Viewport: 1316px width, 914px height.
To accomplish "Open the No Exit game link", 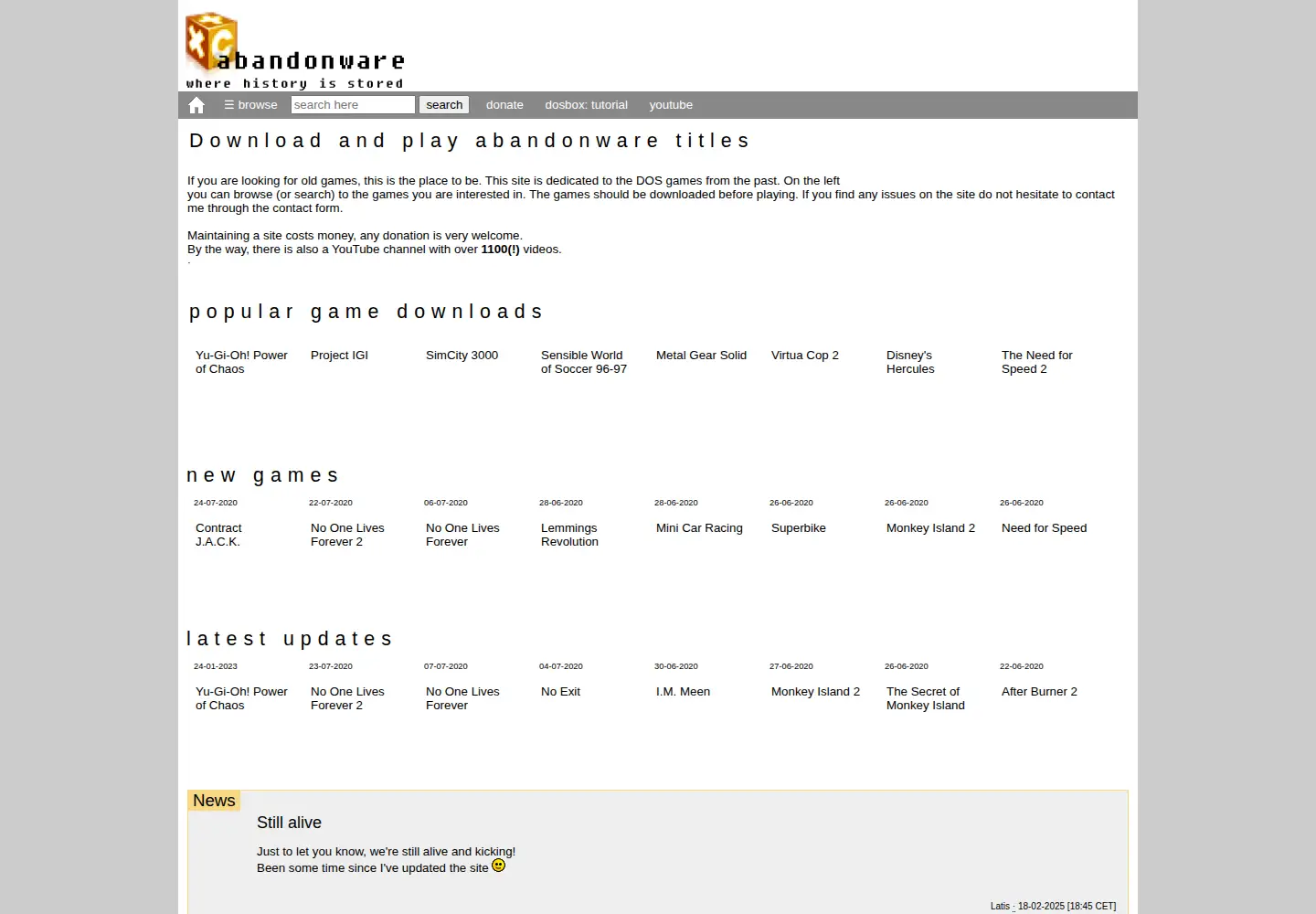I will tap(560, 692).
